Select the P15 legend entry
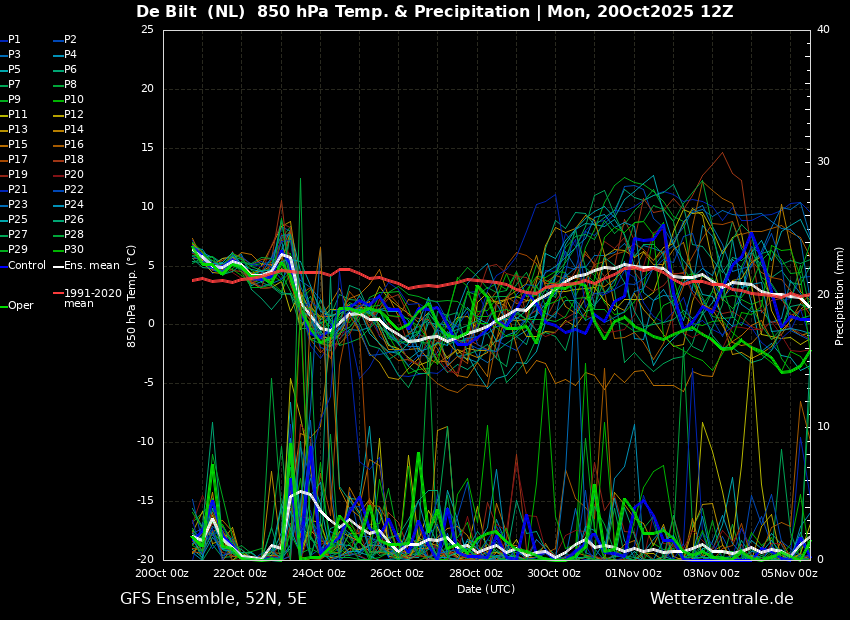This screenshot has width=850, height=620. point(13,144)
